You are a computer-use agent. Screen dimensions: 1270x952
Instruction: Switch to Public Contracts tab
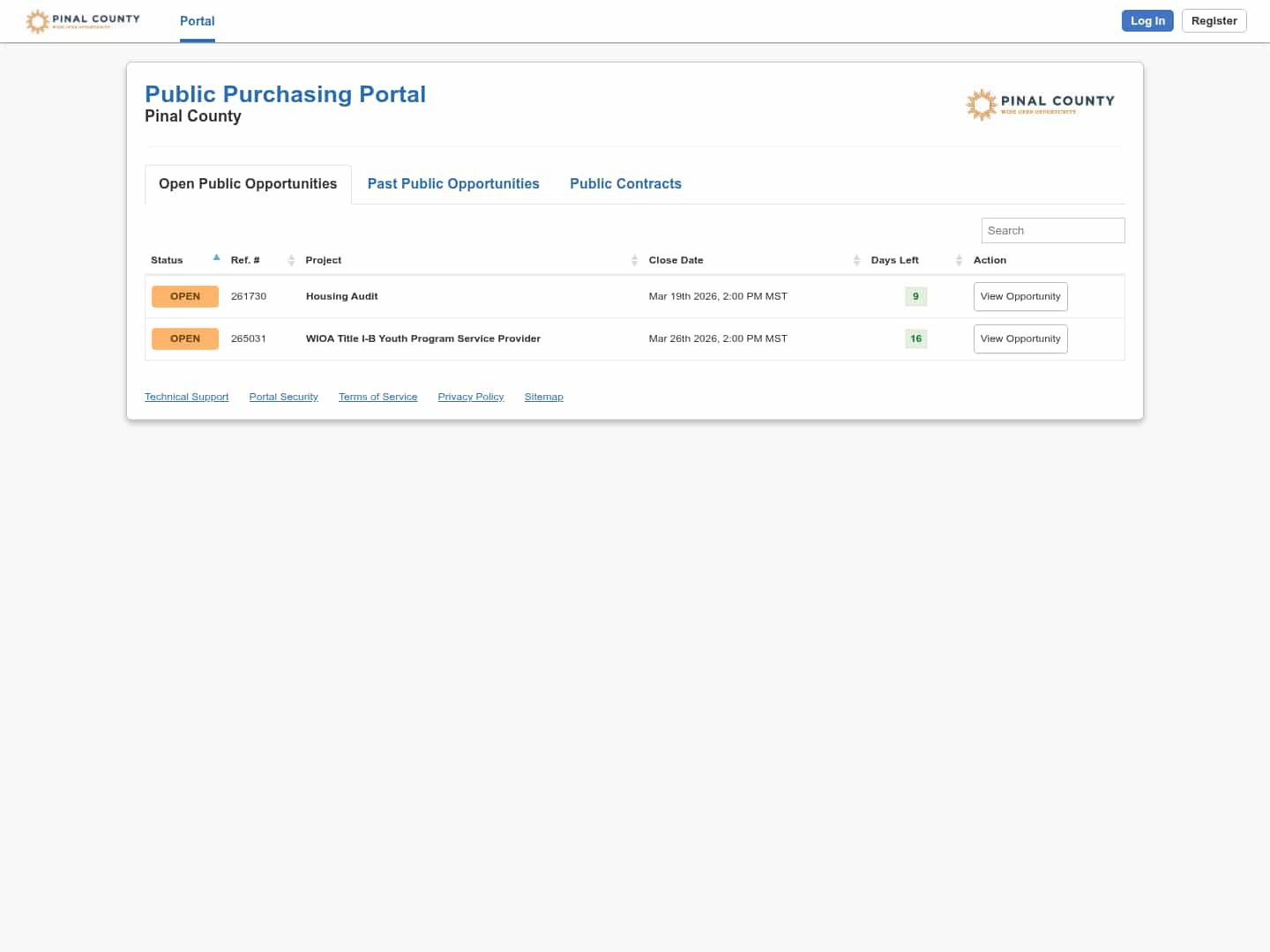(625, 183)
